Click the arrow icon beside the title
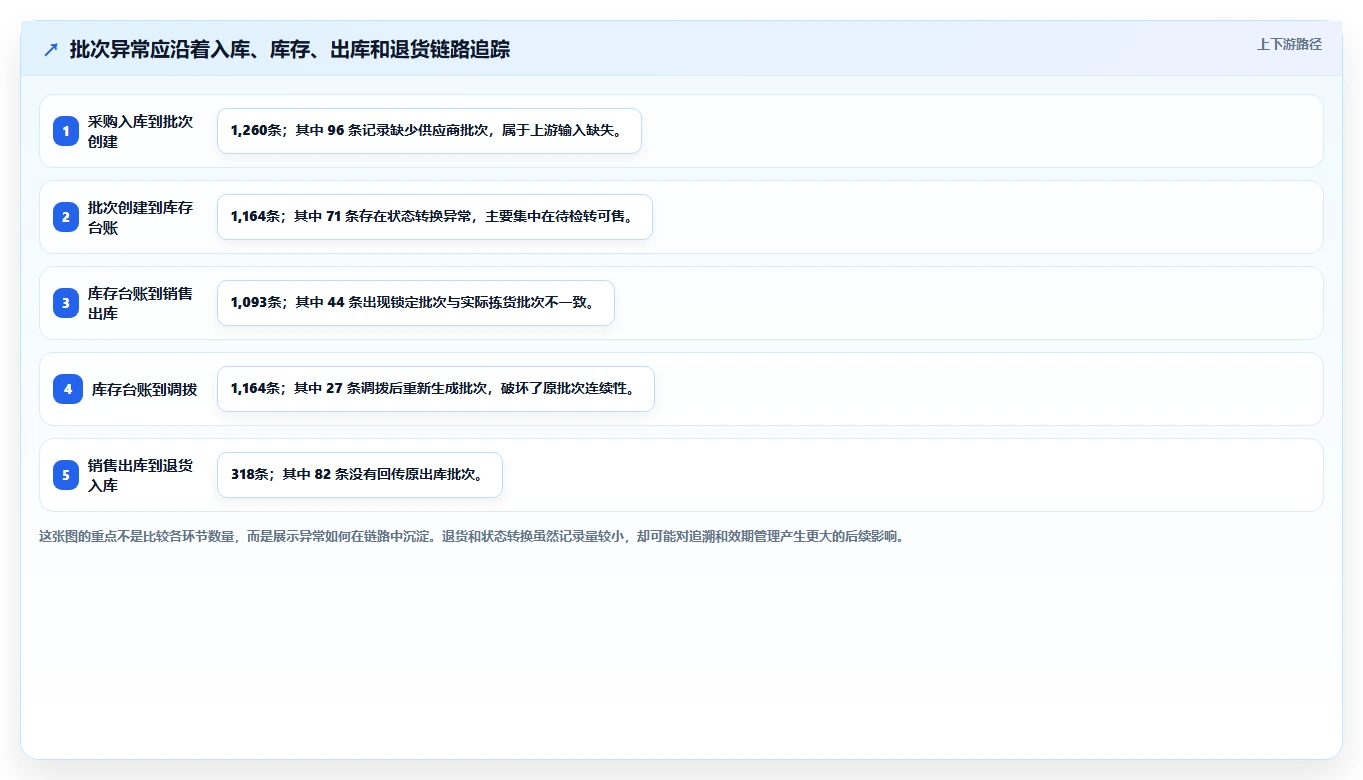 coord(51,49)
